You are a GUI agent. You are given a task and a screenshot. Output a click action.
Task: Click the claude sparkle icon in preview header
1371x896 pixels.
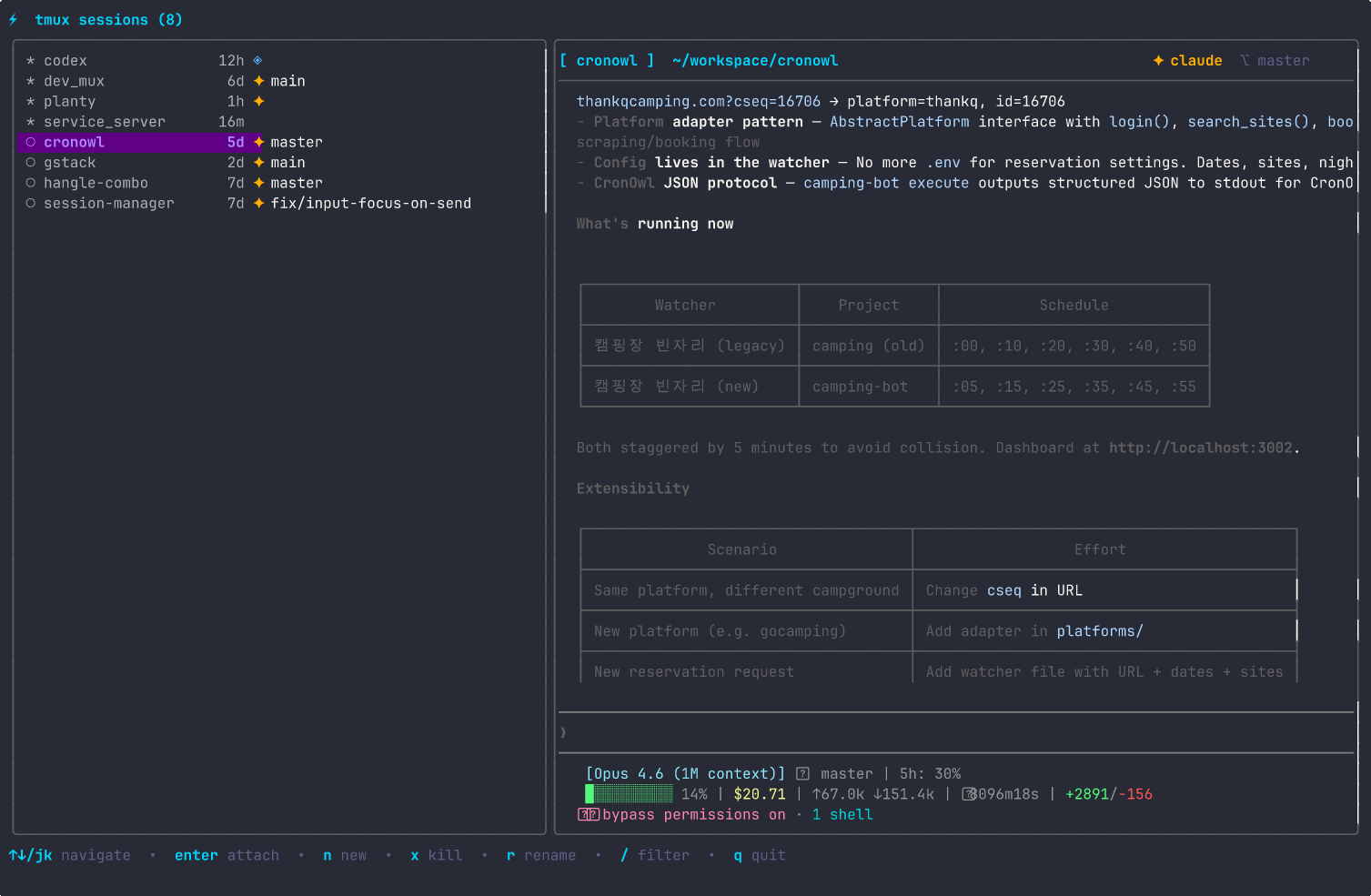1158,61
